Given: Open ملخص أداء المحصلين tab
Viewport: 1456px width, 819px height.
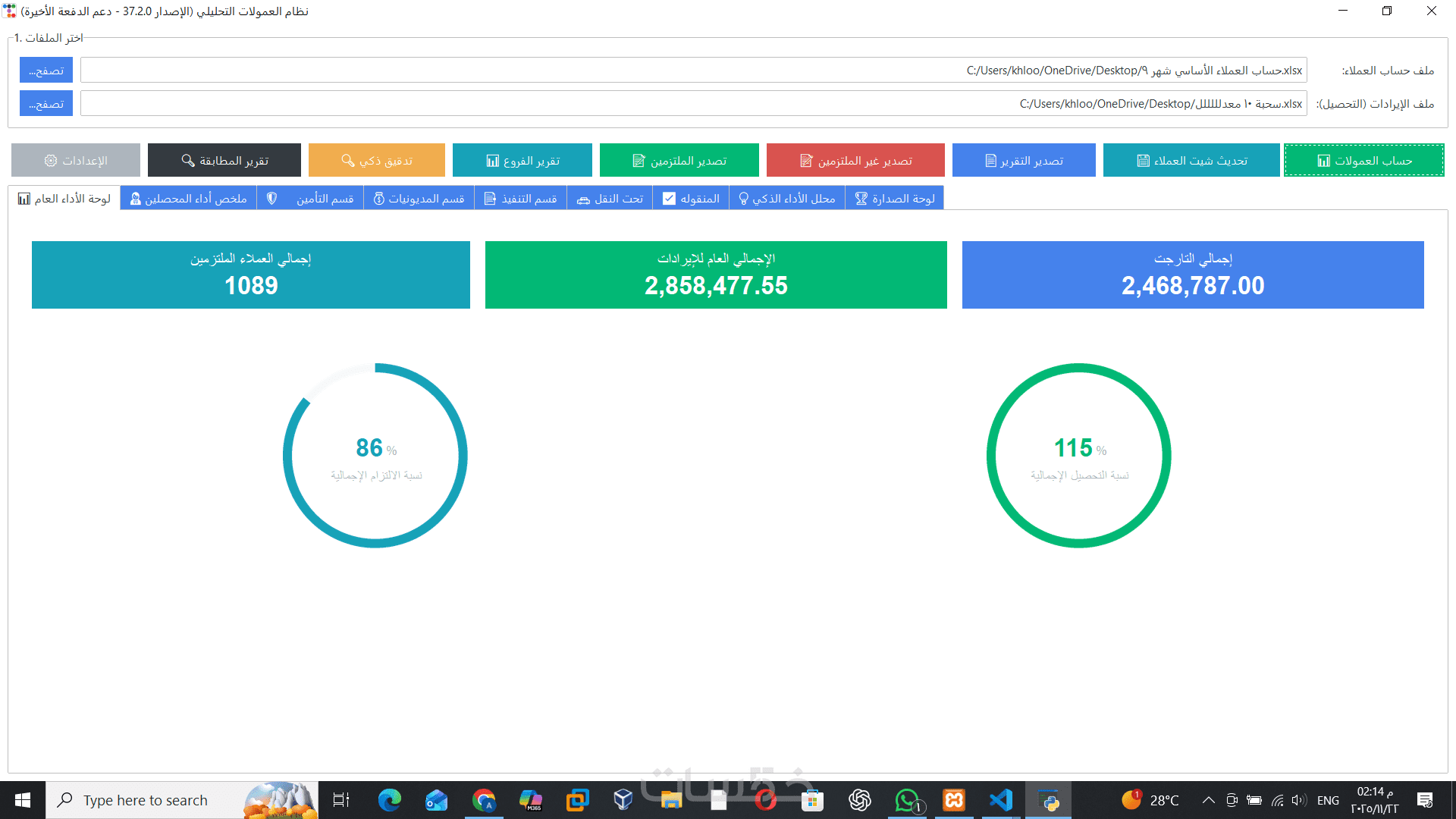Looking at the screenshot, I should (x=188, y=199).
